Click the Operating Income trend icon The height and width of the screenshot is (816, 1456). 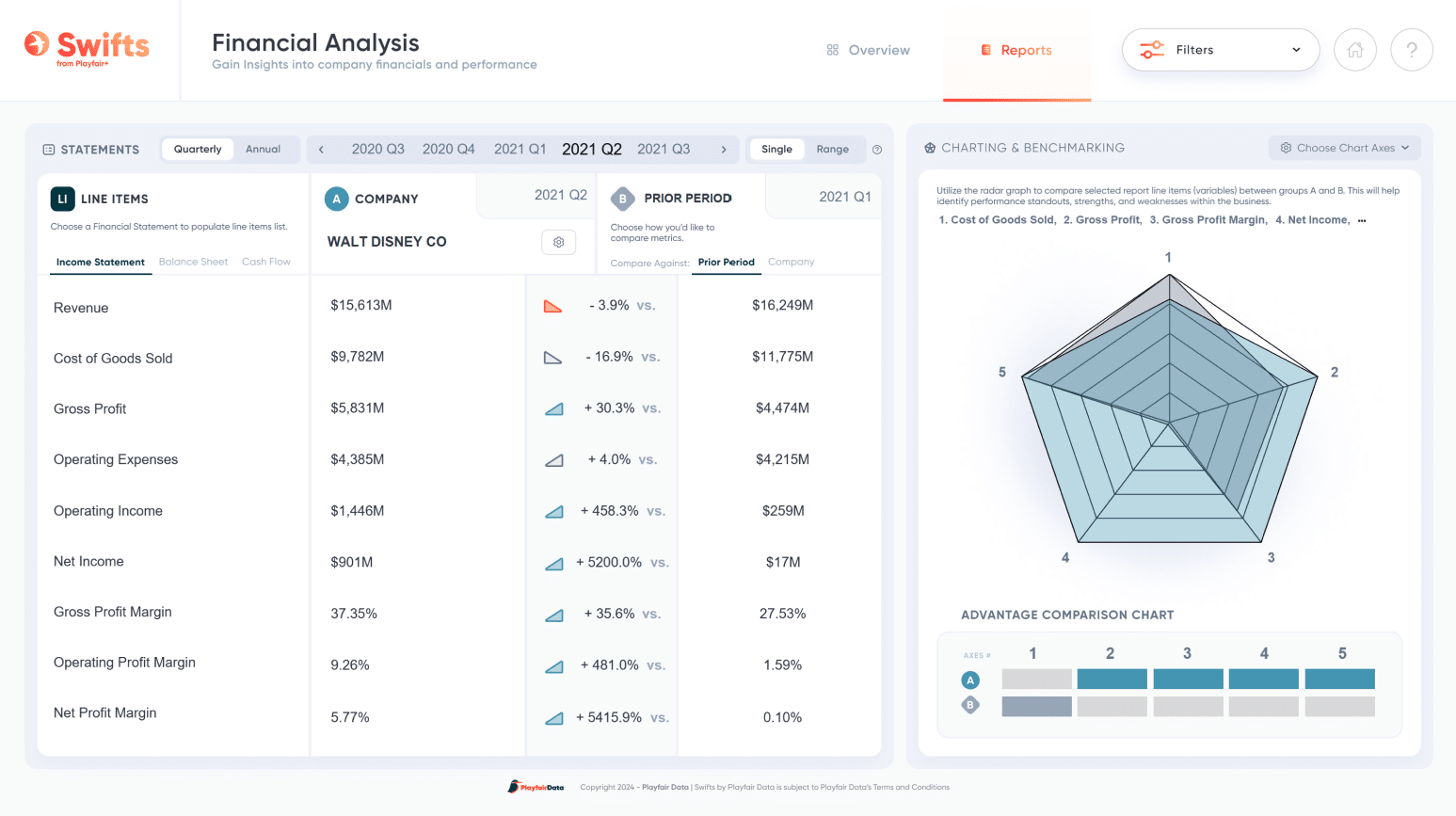[554, 511]
